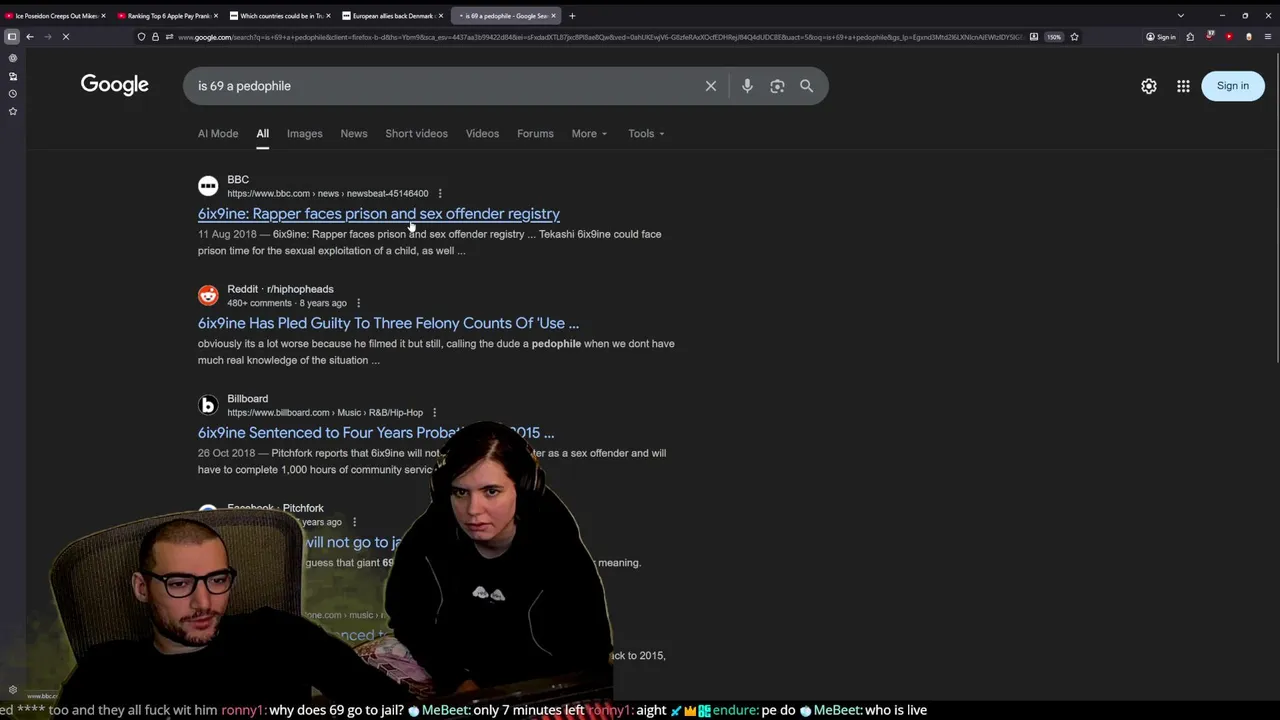
Task: Open a new browser tab
Action: pyautogui.click(x=572, y=16)
